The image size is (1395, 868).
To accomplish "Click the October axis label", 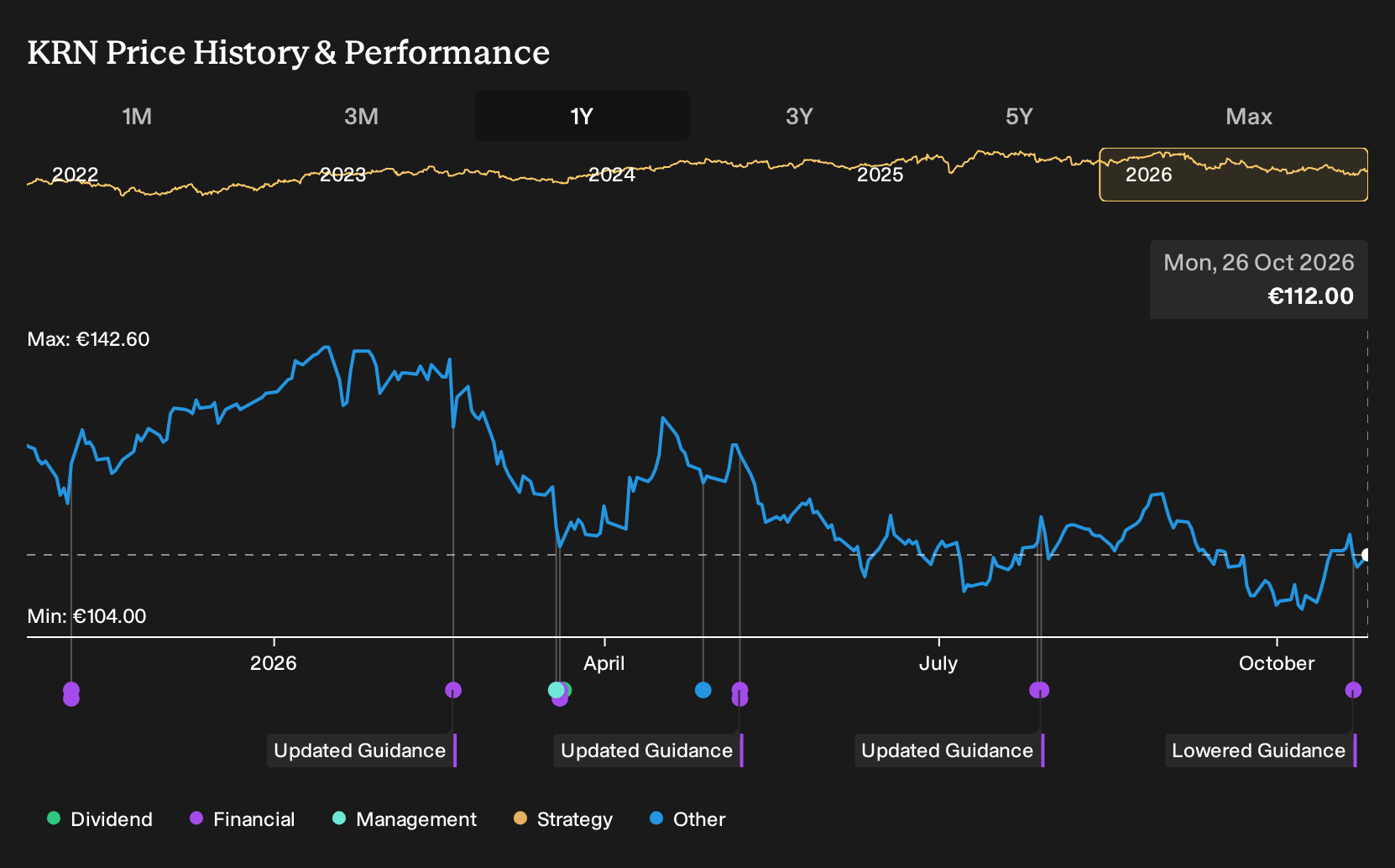I will (x=1277, y=663).
